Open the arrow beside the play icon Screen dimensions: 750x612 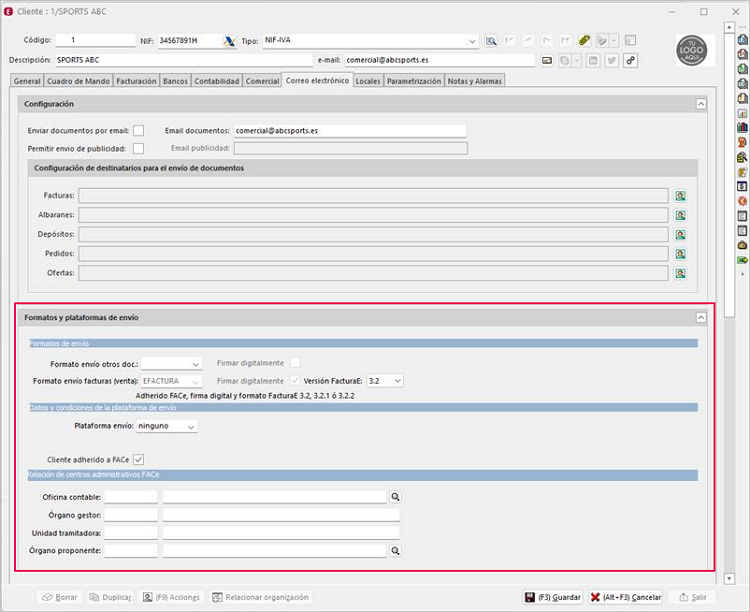(615, 41)
